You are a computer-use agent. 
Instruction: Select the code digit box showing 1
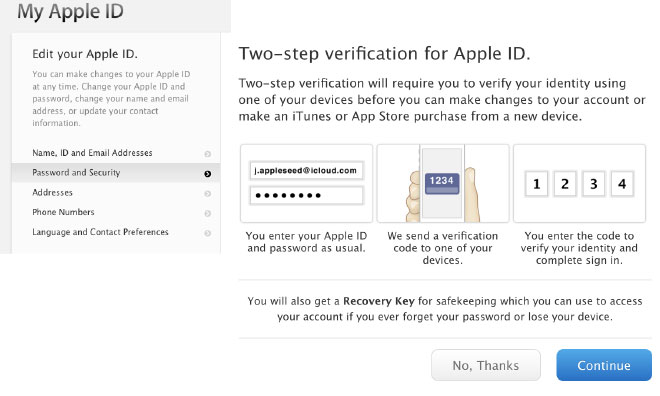[x=536, y=183]
